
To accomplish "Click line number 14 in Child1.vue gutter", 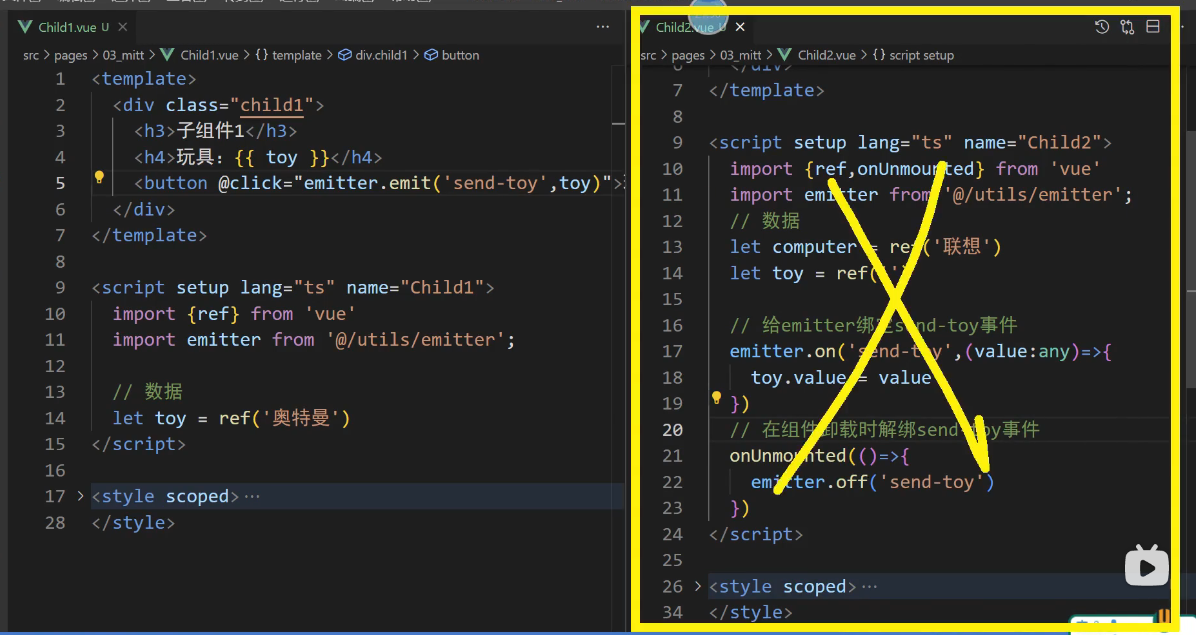I will pyautogui.click(x=55, y=418).
